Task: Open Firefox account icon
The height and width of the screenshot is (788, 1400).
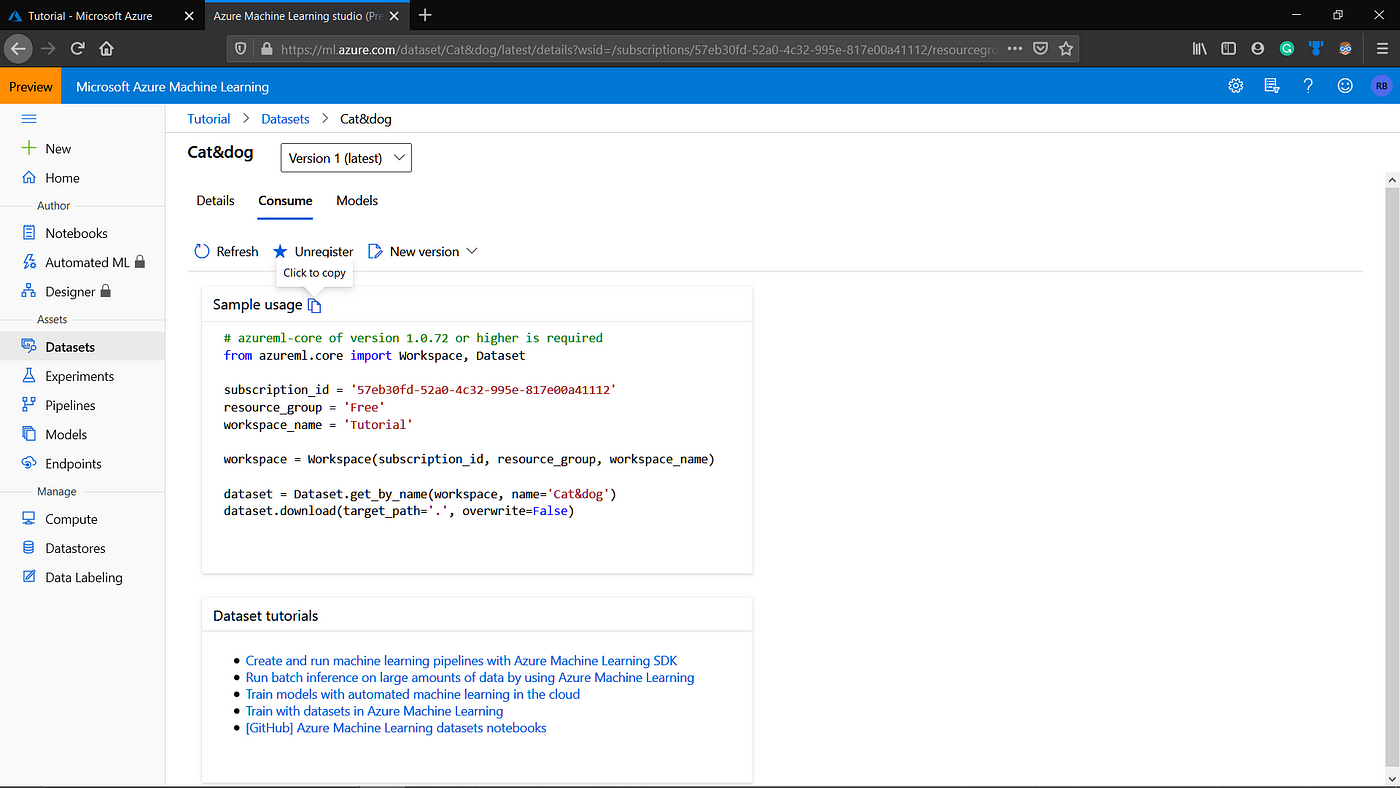Action: point(1258,48)
